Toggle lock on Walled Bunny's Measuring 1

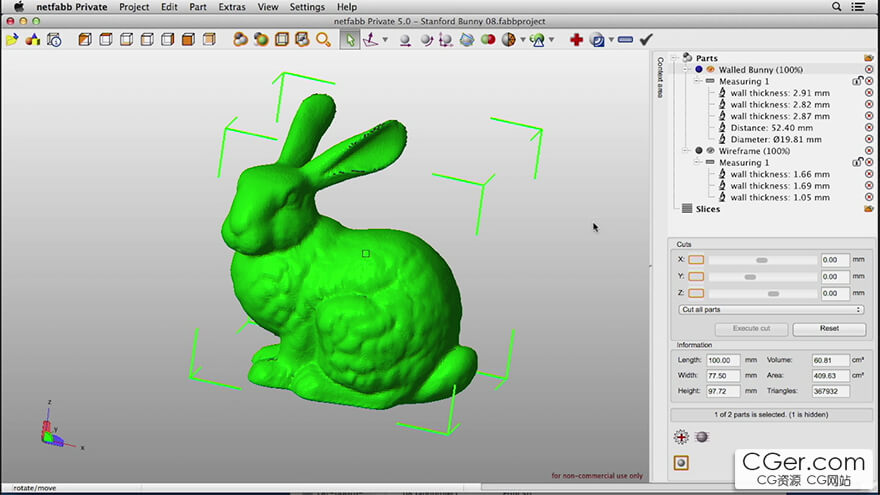[857, 81]
